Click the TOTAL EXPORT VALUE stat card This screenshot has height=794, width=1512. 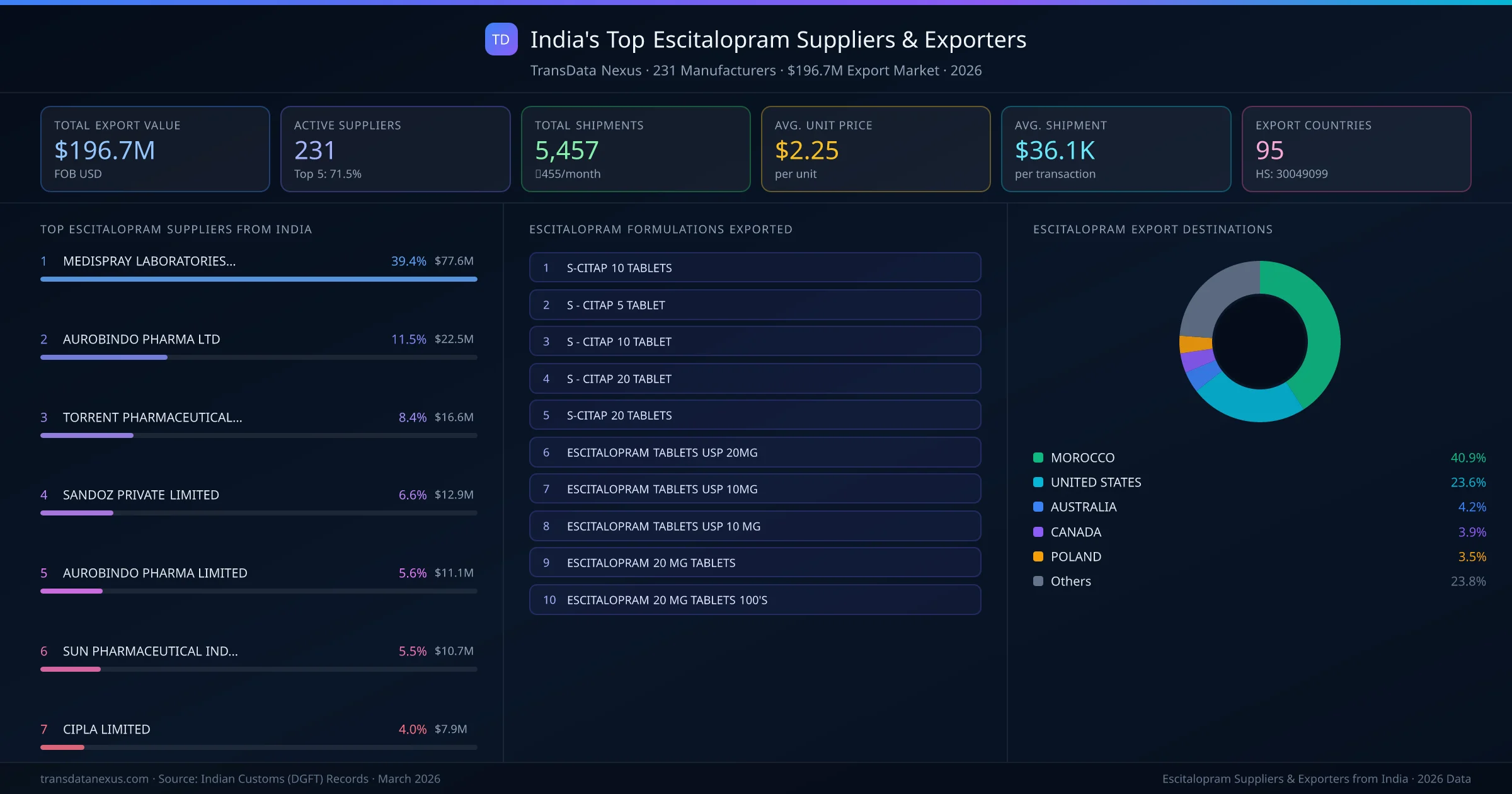click(x=154, y=149)
